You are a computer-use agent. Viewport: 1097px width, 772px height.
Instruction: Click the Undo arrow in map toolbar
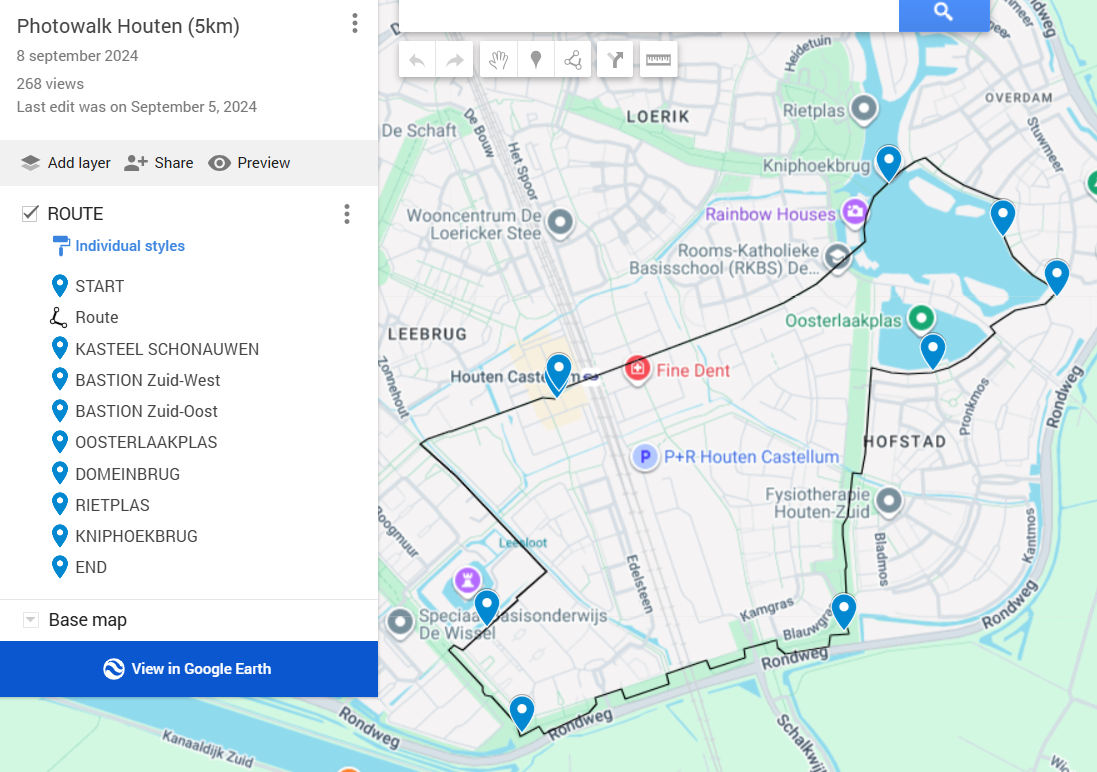point(417,60)
